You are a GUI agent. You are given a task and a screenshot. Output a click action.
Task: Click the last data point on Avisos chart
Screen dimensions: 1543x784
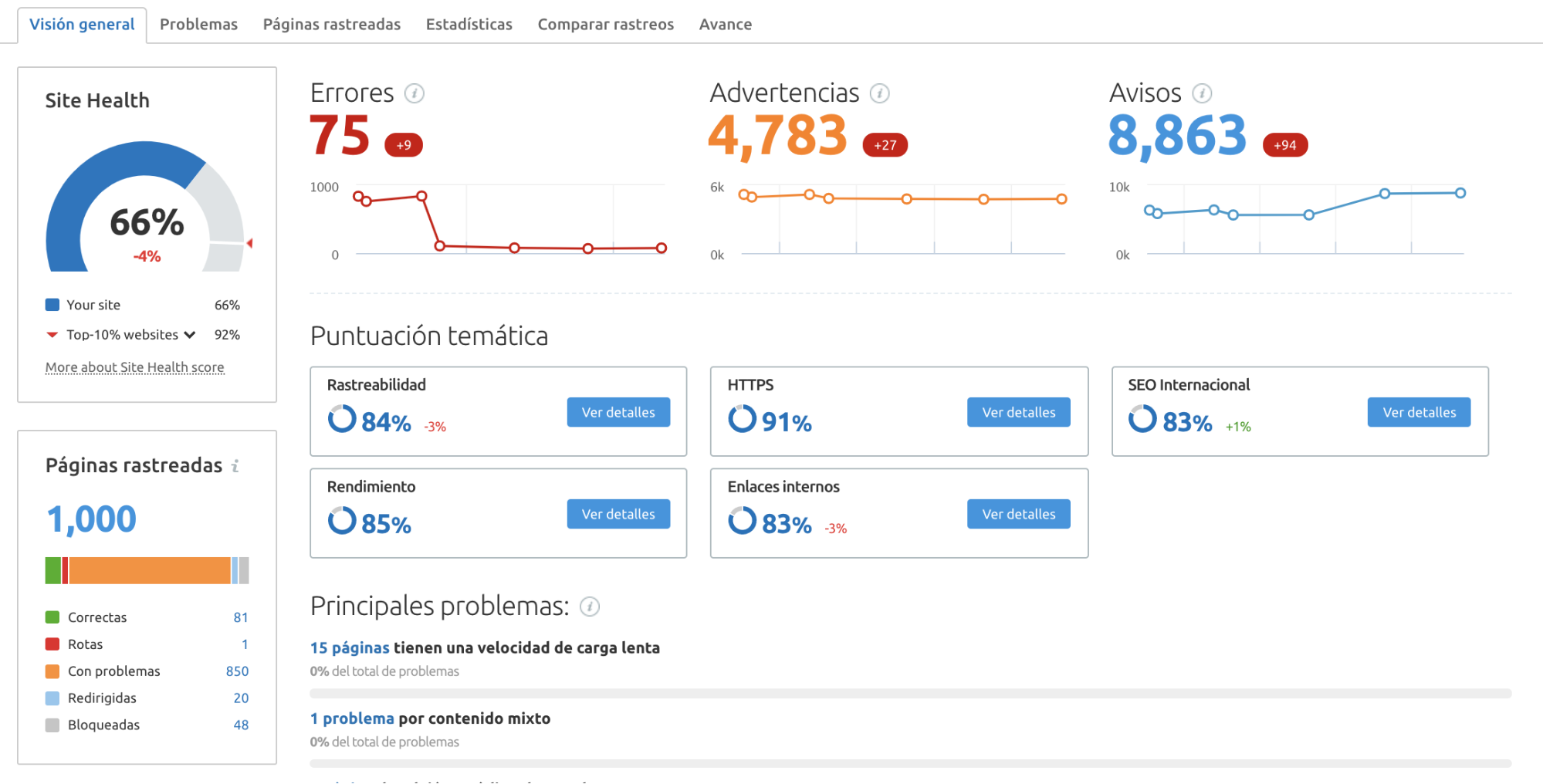1460,193
